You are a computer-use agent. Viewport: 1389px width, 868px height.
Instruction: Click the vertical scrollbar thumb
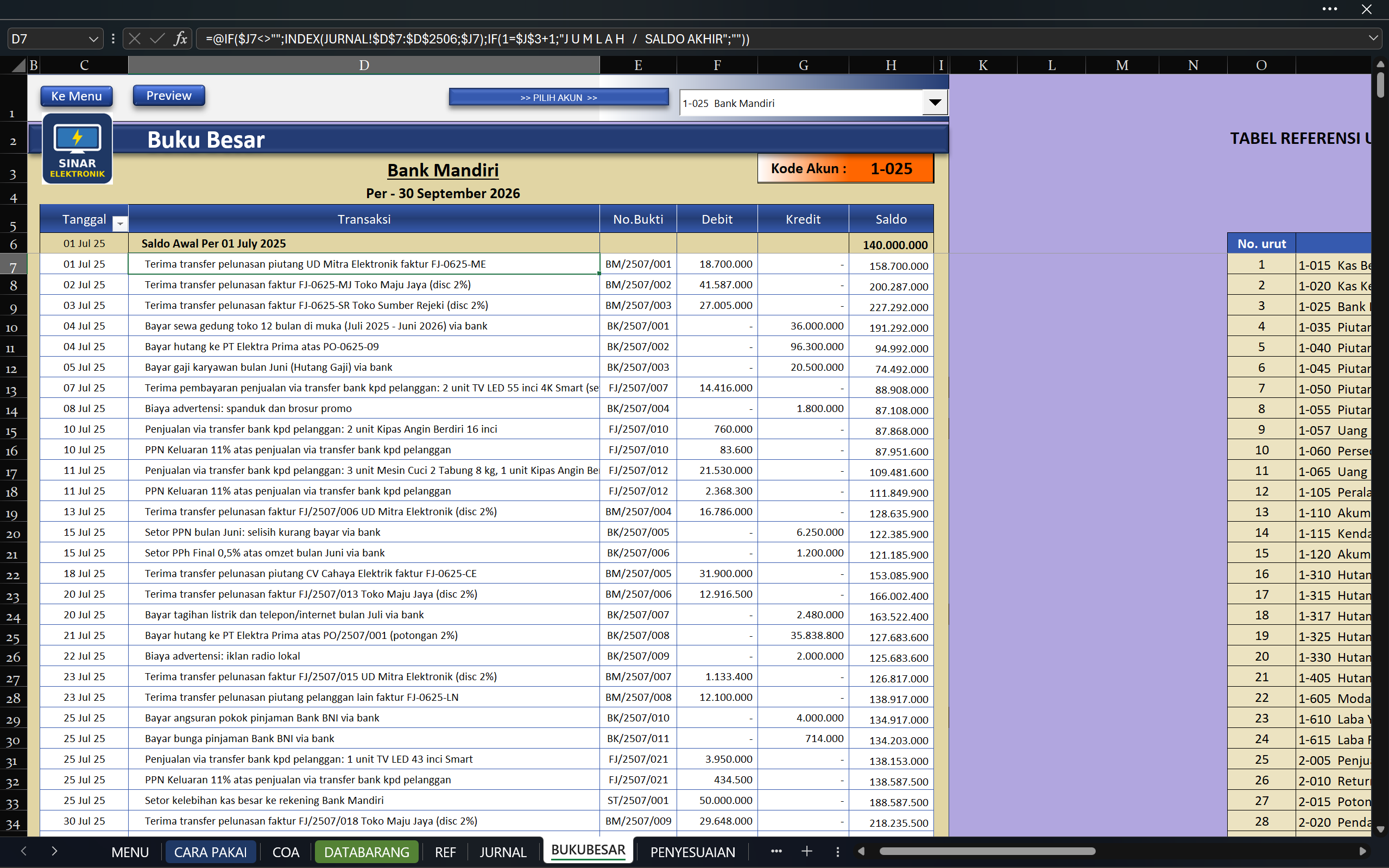pos(1381,85)
